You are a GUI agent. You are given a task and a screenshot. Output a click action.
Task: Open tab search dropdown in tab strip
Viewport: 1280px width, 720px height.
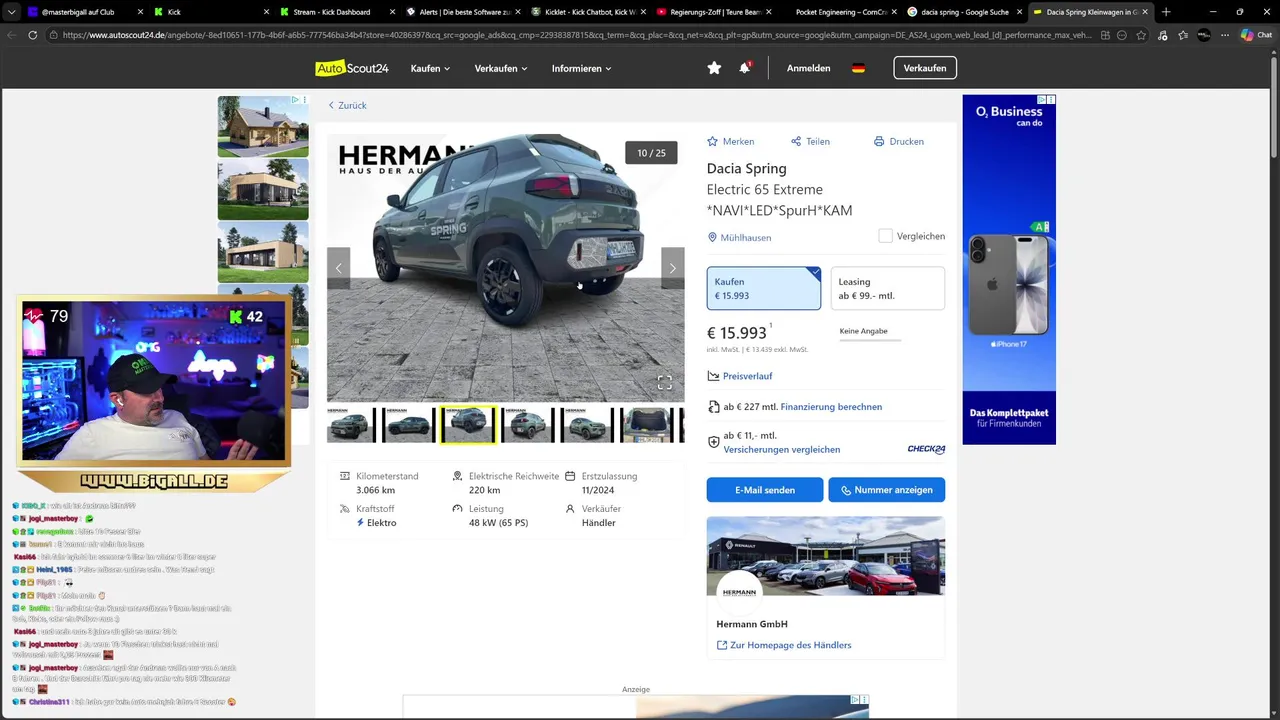[11, 12]
